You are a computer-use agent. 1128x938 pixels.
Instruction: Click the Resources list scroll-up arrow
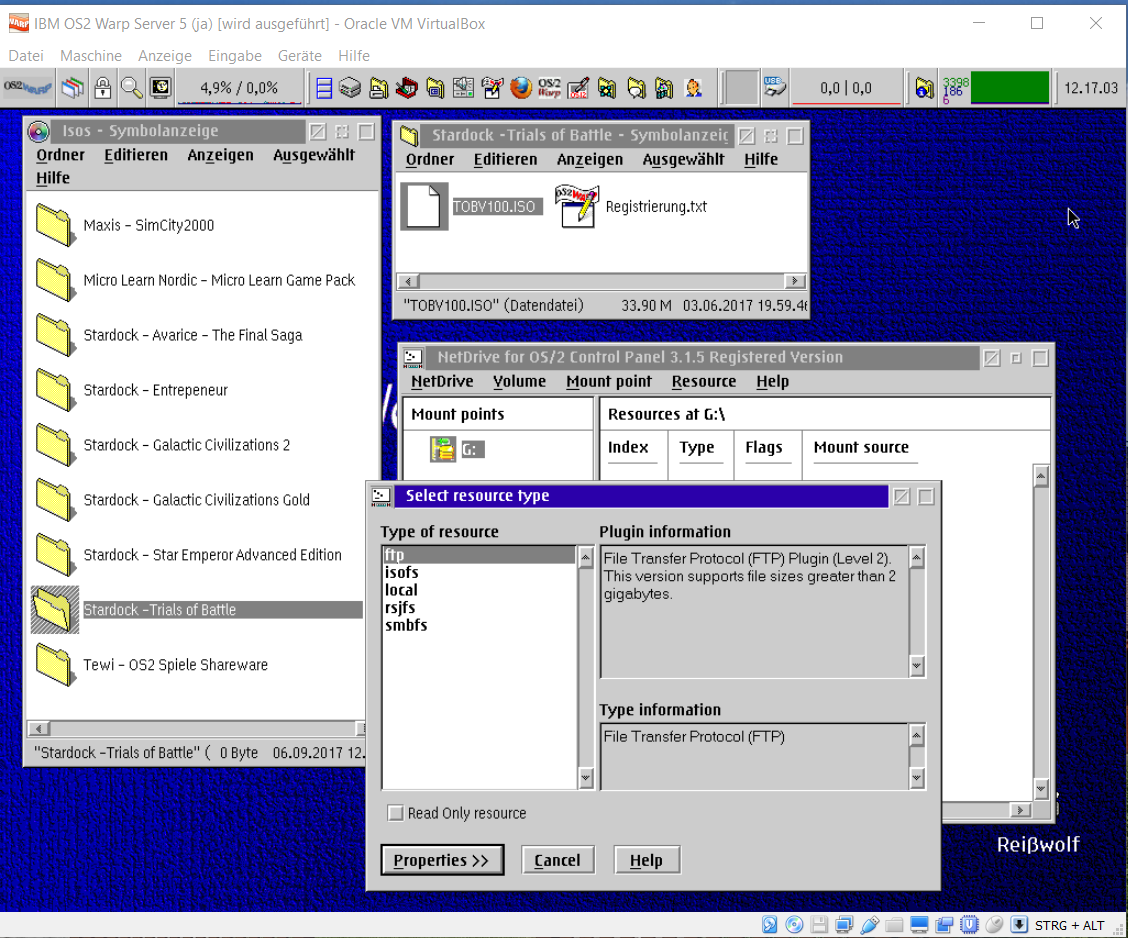pyautogui.click(x=1040, y=475)
